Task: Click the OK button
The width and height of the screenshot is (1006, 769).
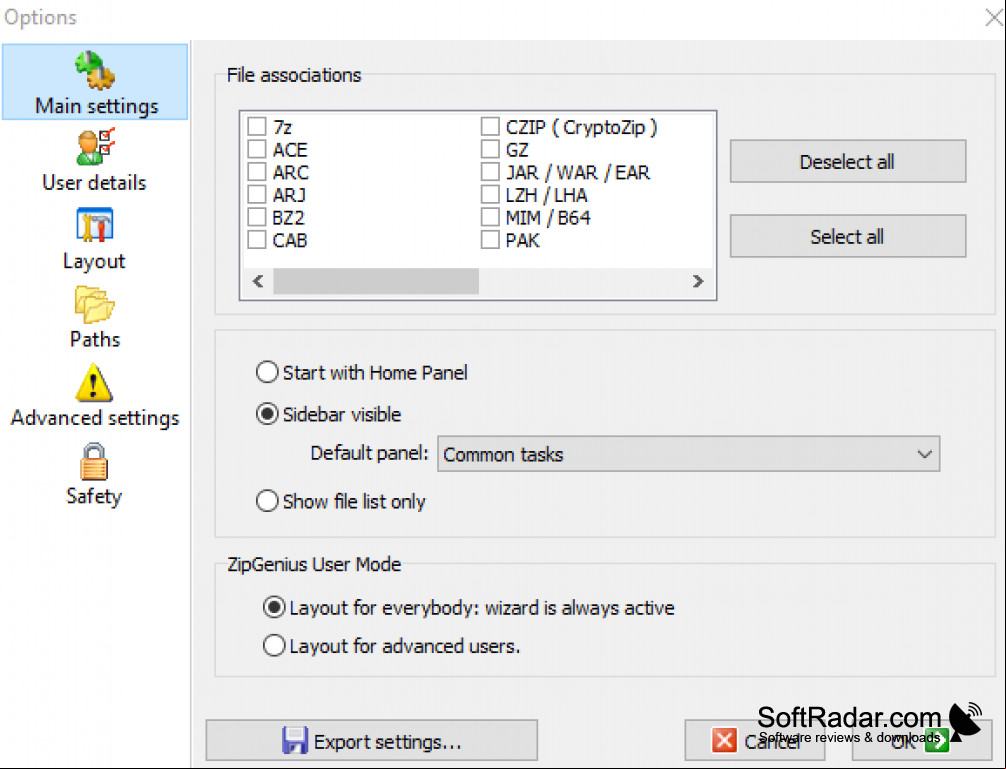Action: click(921, 740)
